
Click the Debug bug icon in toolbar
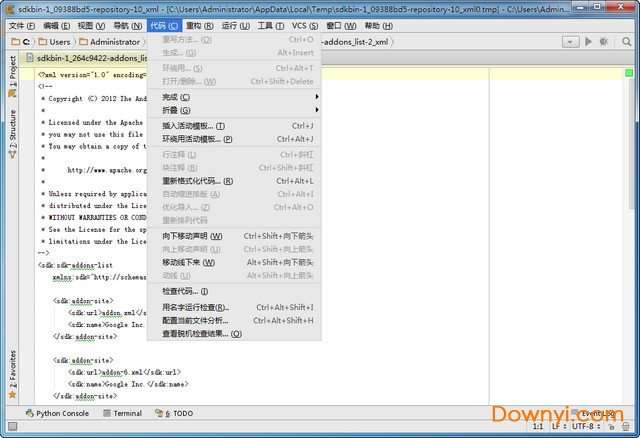(x=604, y=41)
